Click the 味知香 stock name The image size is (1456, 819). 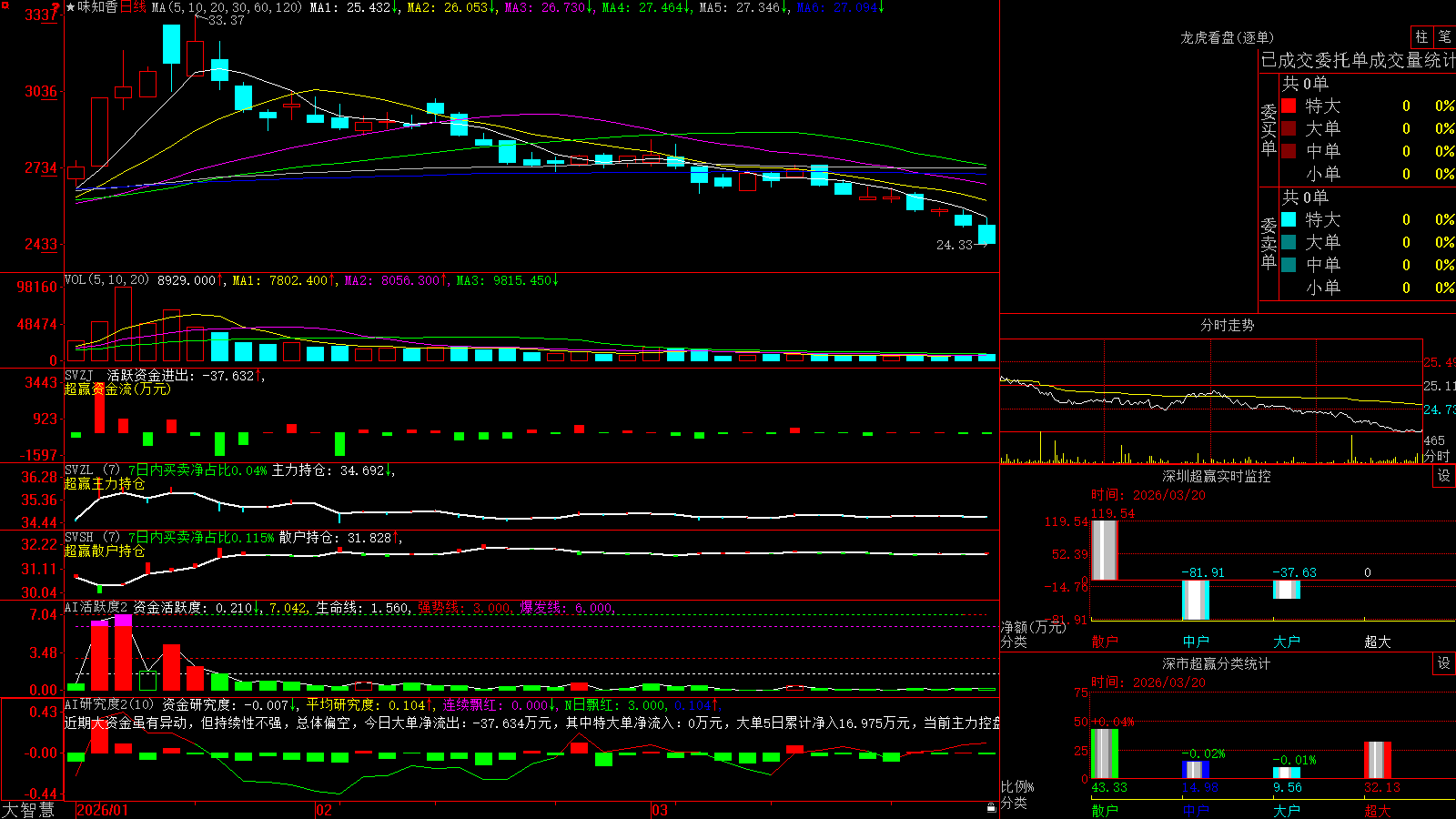click(x=97, y=7)
